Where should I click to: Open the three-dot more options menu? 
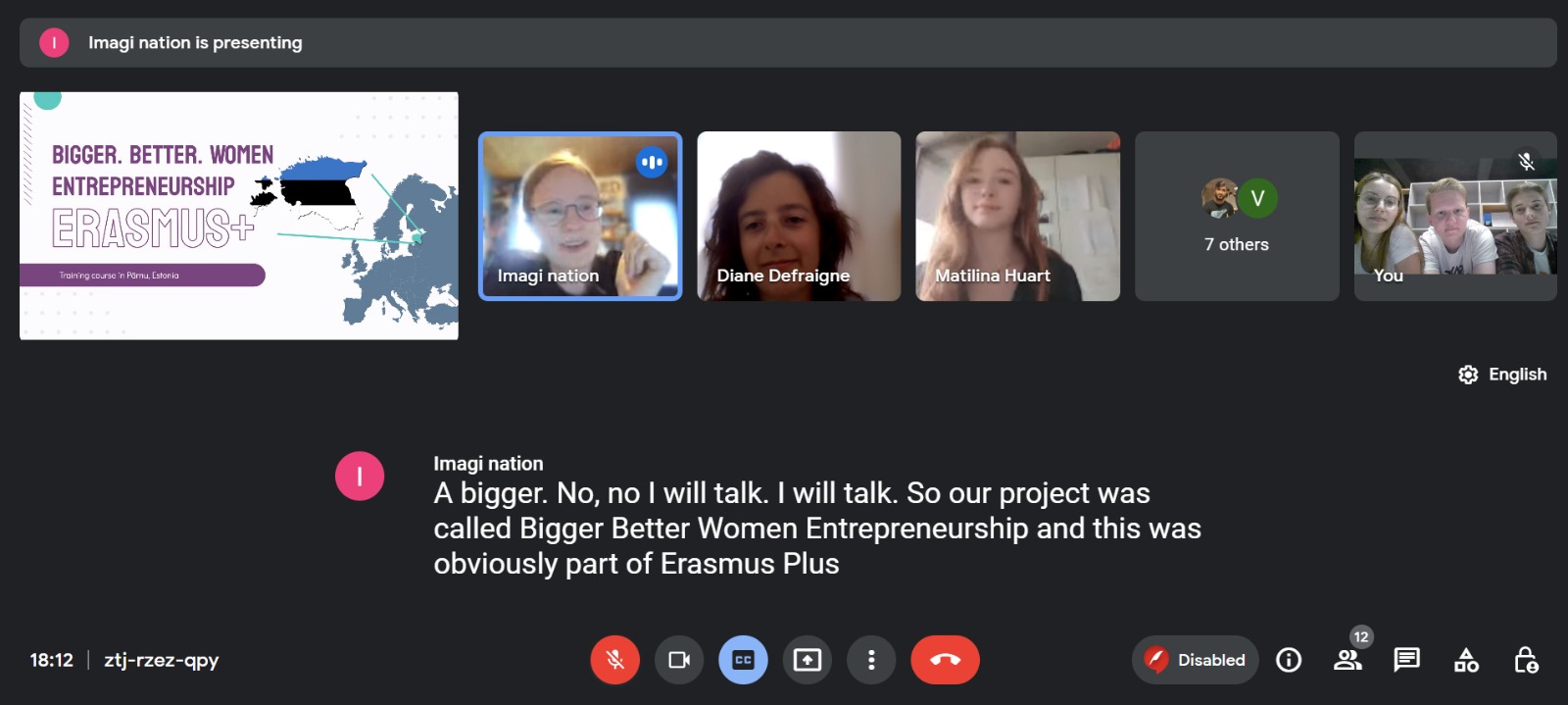click(871, 660)
